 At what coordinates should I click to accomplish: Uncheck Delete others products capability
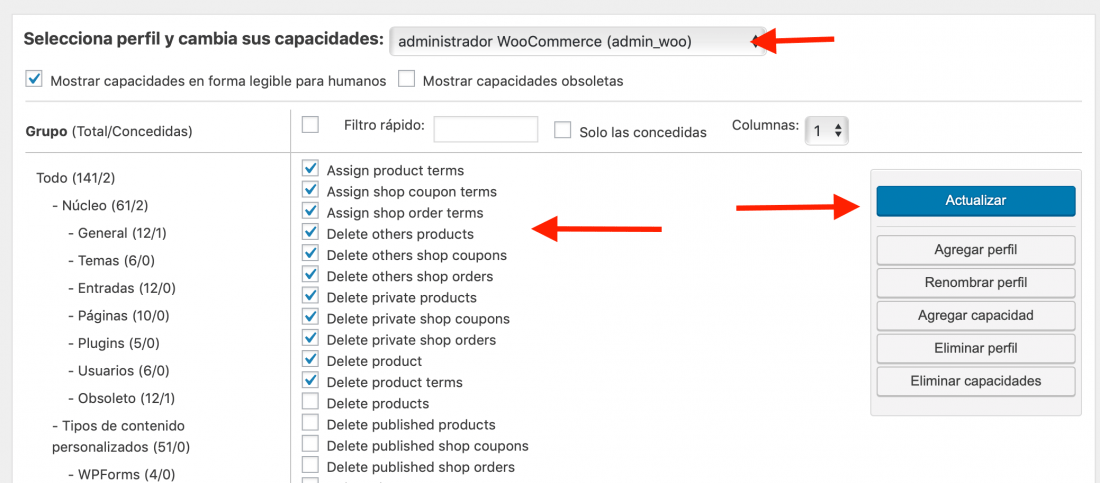[310, 232]
